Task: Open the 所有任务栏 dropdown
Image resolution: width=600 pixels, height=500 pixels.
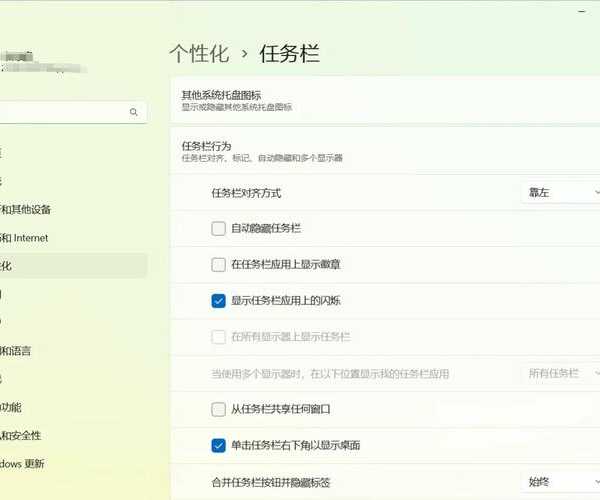Action: (562, 373)
